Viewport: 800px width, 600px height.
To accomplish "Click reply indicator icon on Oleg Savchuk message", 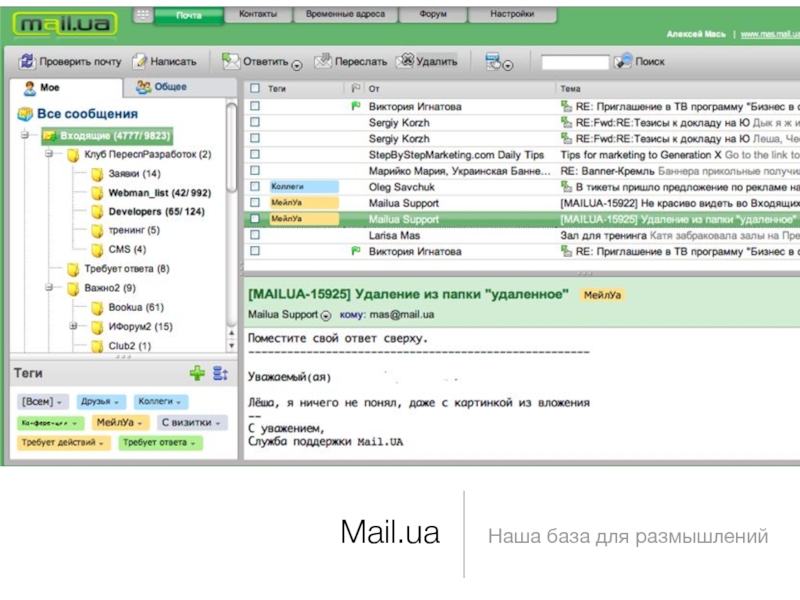I will point(566,187).
